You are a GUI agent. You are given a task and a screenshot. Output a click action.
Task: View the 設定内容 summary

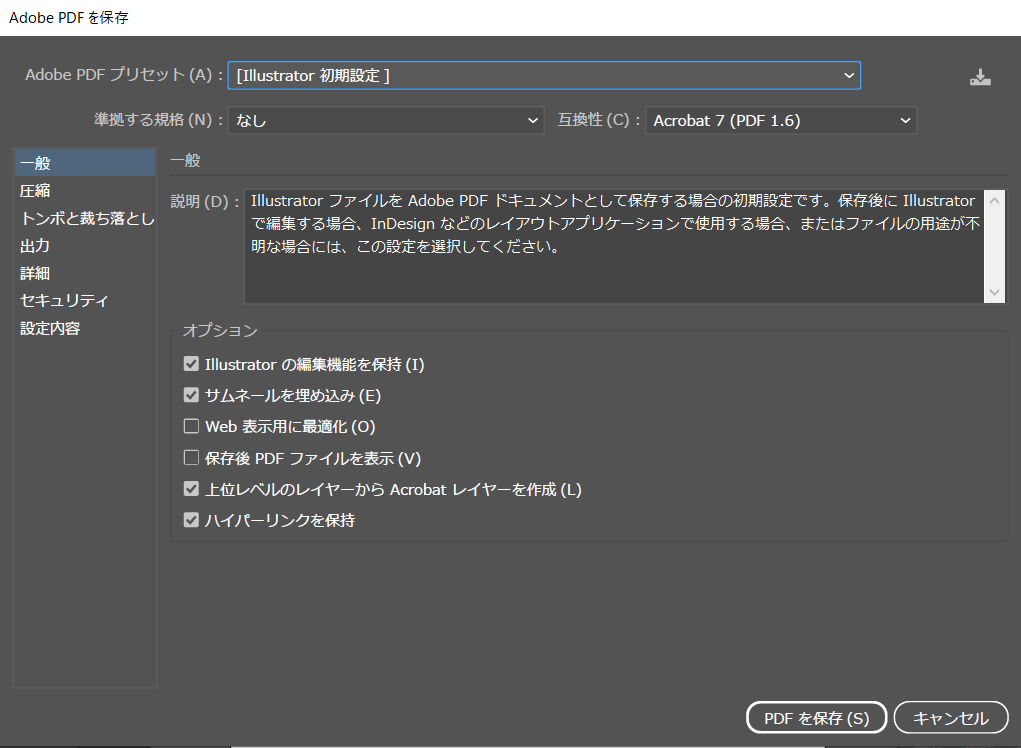pos(48,327)
